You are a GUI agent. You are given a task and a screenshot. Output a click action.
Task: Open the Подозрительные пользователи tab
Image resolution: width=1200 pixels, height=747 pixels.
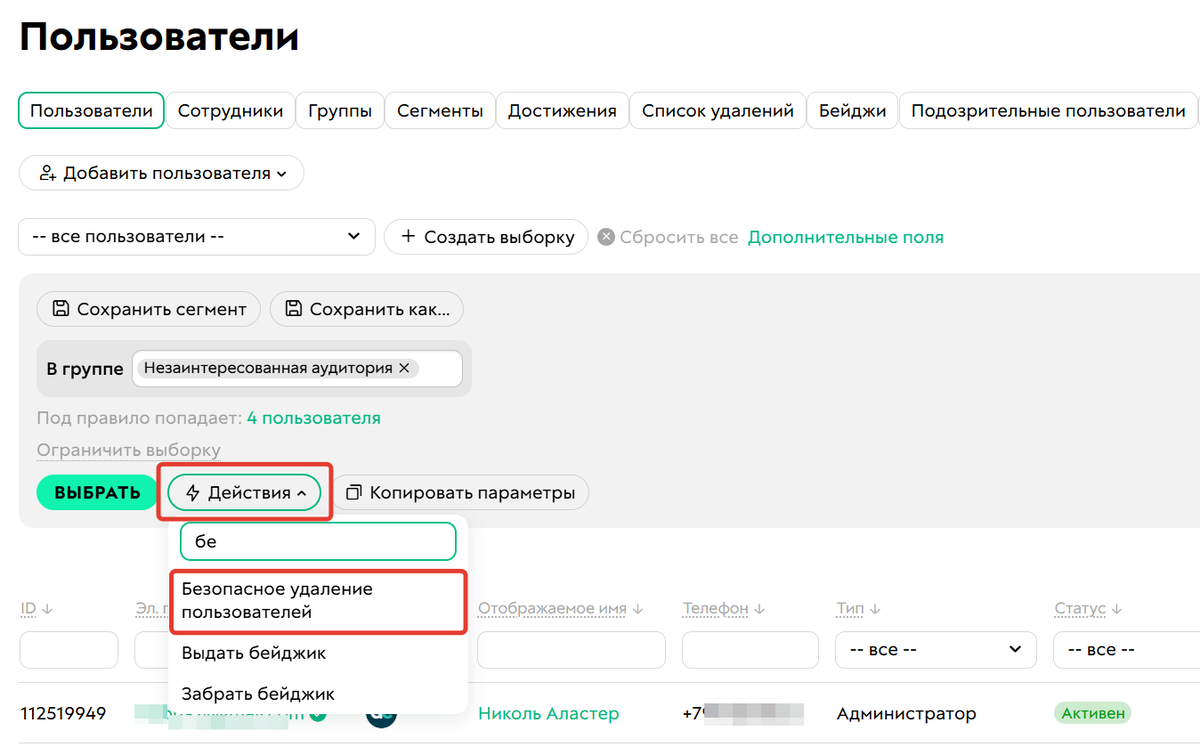pyautogui.click(x=1048, y=110)
